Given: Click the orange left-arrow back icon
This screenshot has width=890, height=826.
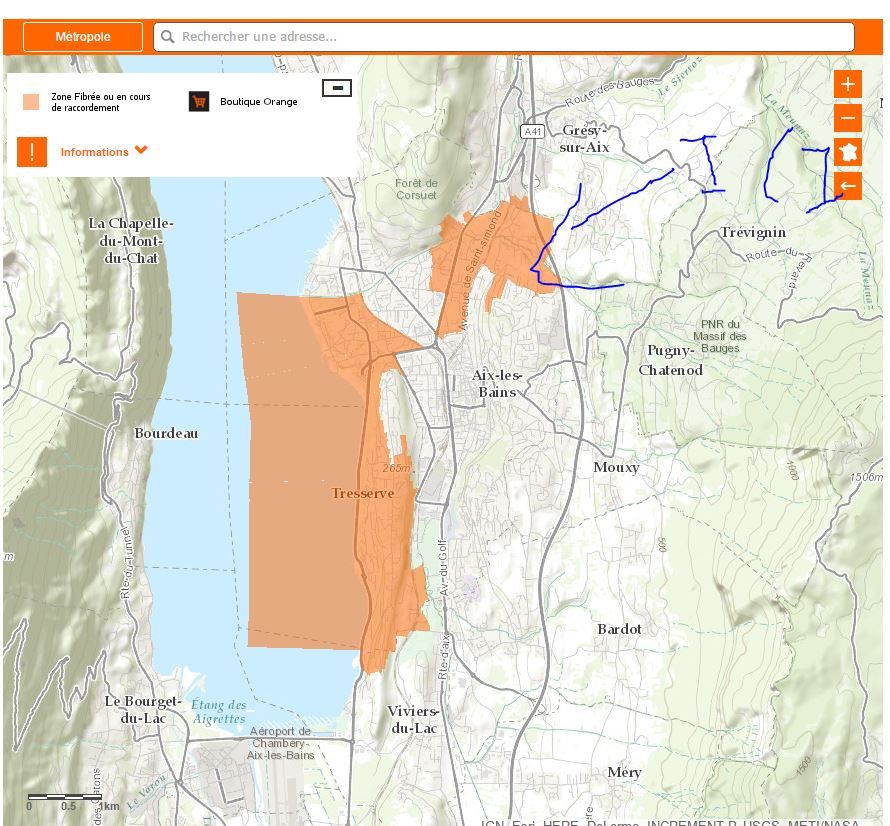Looking at the screenshot, I should pyautogui.click(x=847, y=186).
